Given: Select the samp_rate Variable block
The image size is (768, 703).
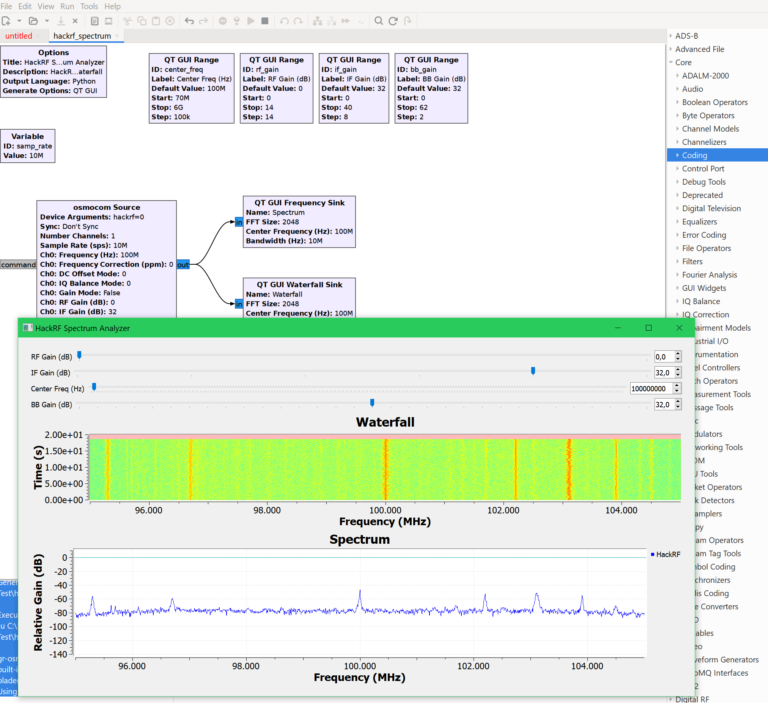Looking at the screenshot, I should (28, 146).
